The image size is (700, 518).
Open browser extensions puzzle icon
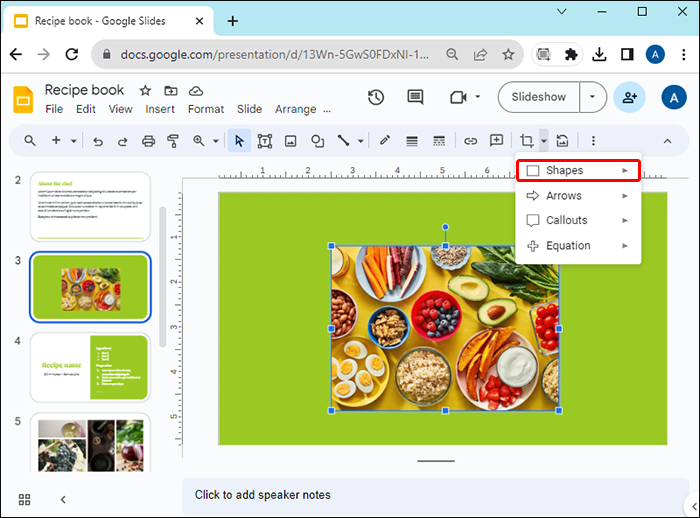click(571, 54)
